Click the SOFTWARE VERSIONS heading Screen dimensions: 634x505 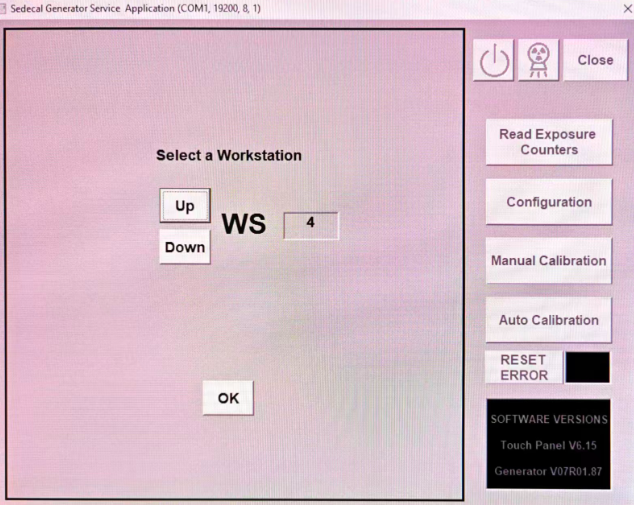[x=549, y=419]
